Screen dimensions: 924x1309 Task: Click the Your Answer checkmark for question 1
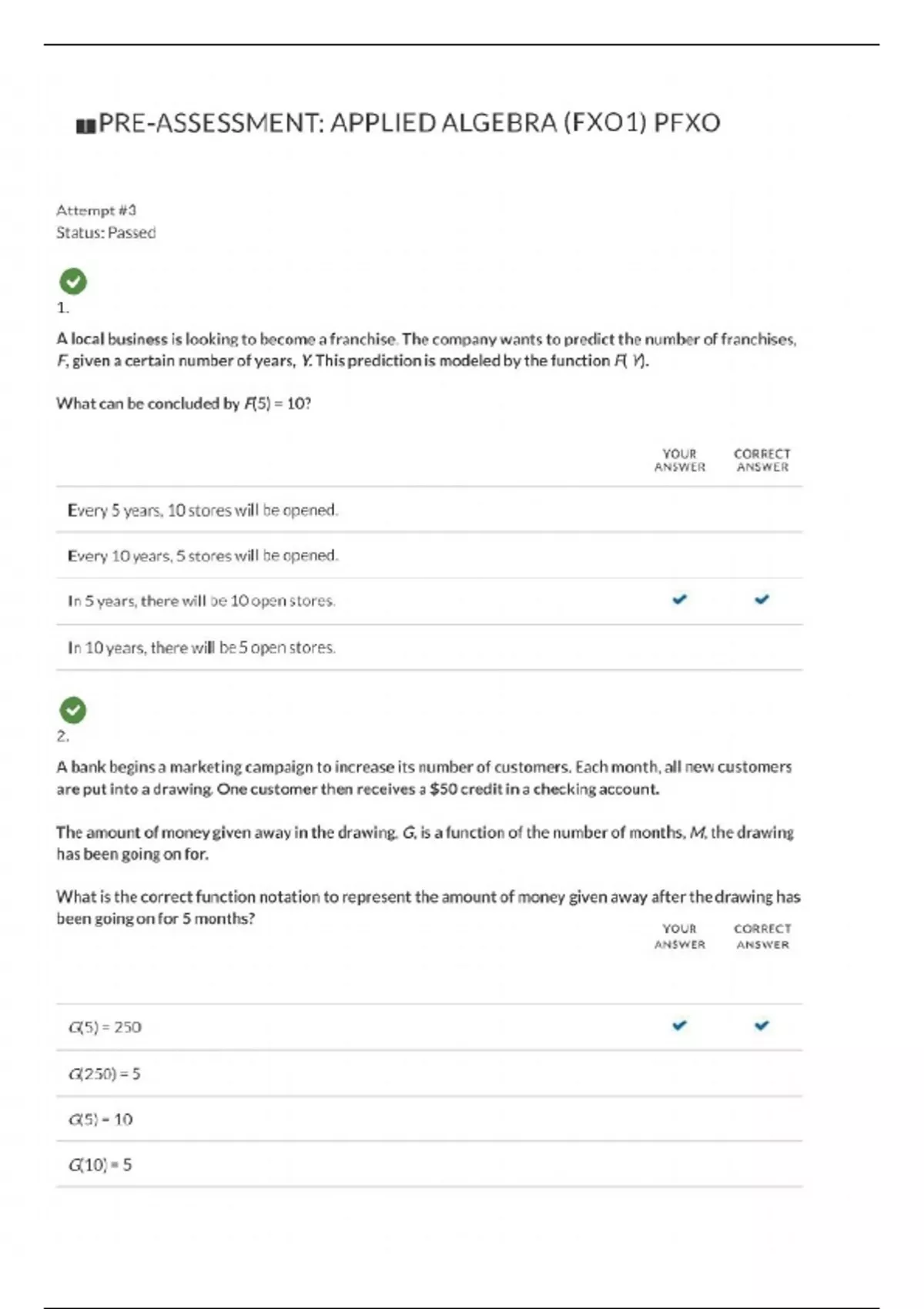[679, 599]
